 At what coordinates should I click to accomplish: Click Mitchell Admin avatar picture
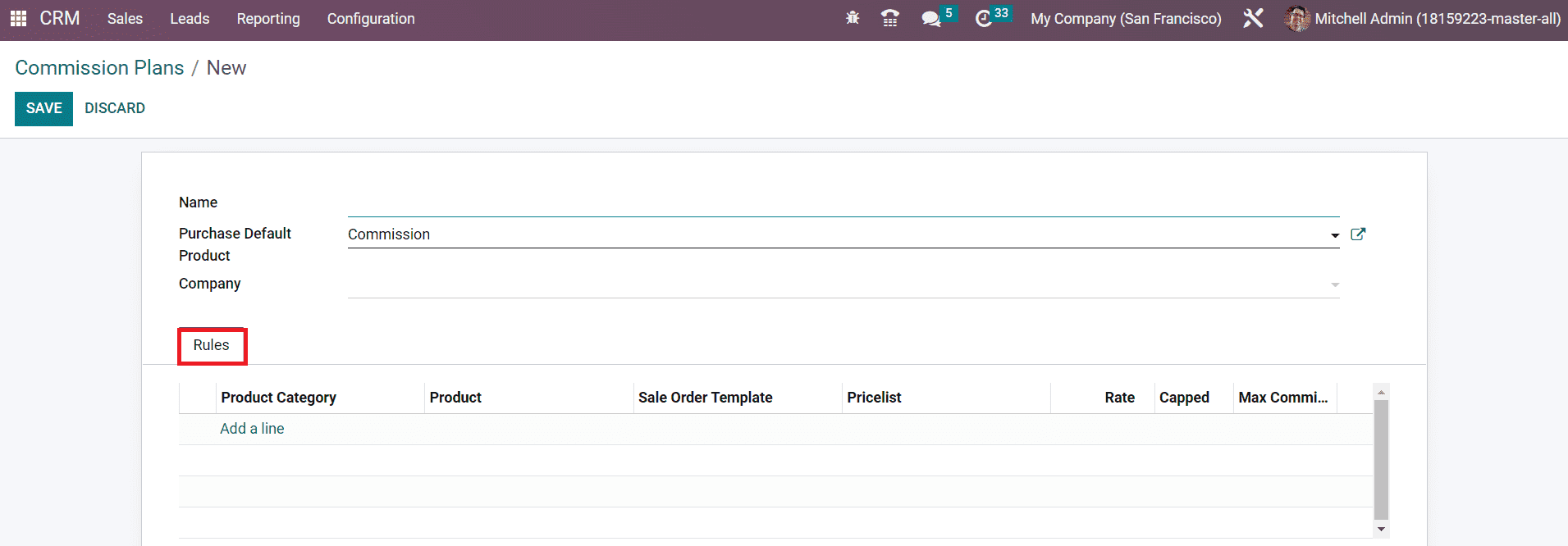1297,18
